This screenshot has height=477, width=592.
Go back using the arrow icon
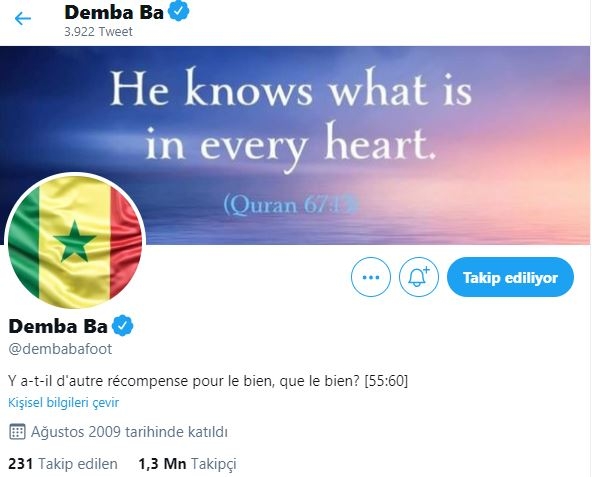coord(23,18)
